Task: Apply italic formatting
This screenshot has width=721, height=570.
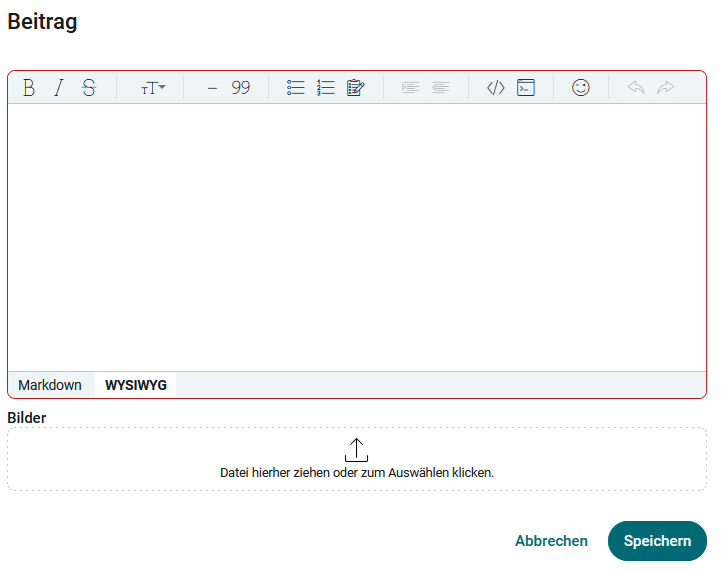Action: pos(58,88)
